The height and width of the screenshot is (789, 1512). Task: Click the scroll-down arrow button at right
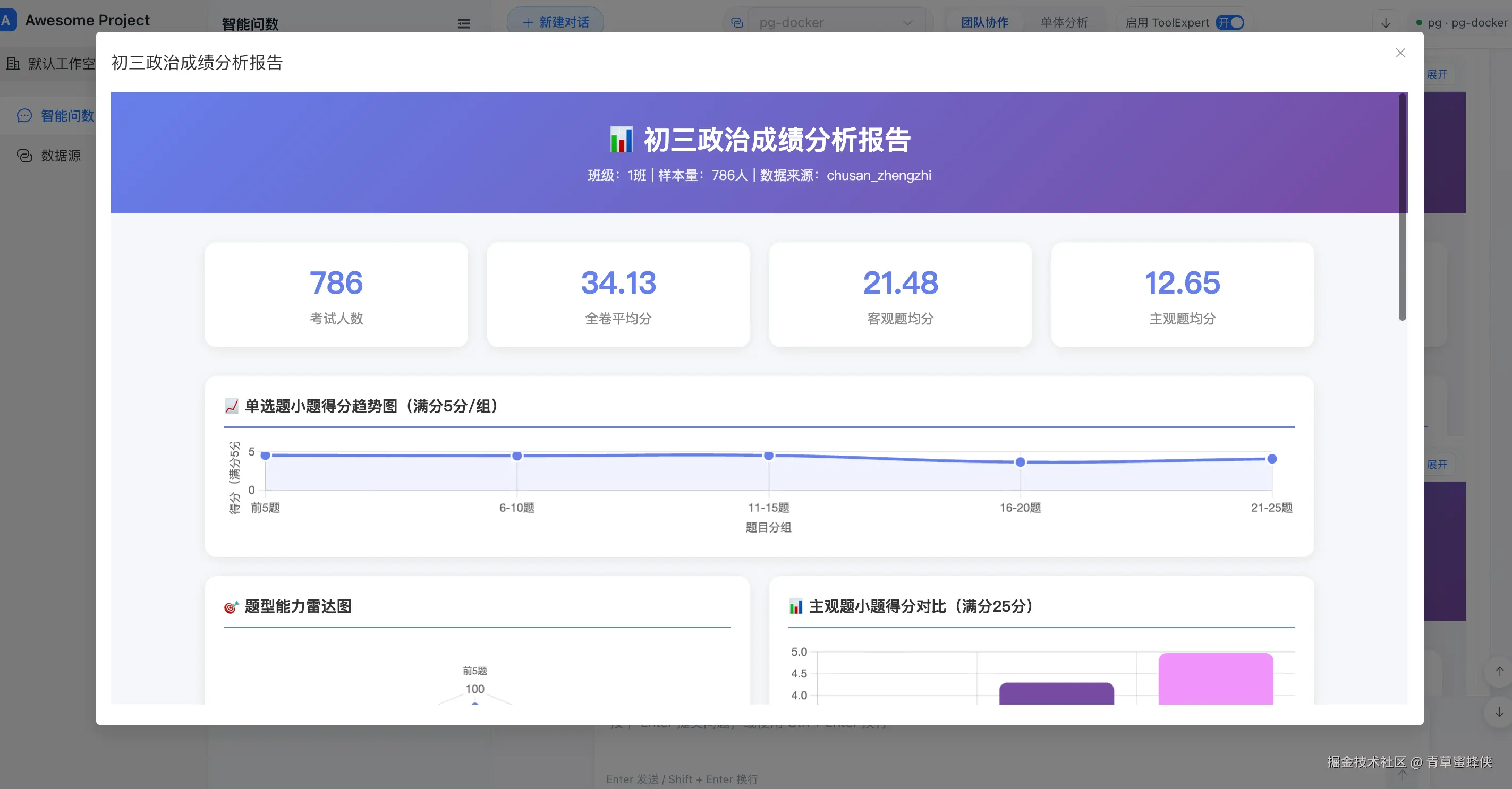click(x=1499, y=712)
